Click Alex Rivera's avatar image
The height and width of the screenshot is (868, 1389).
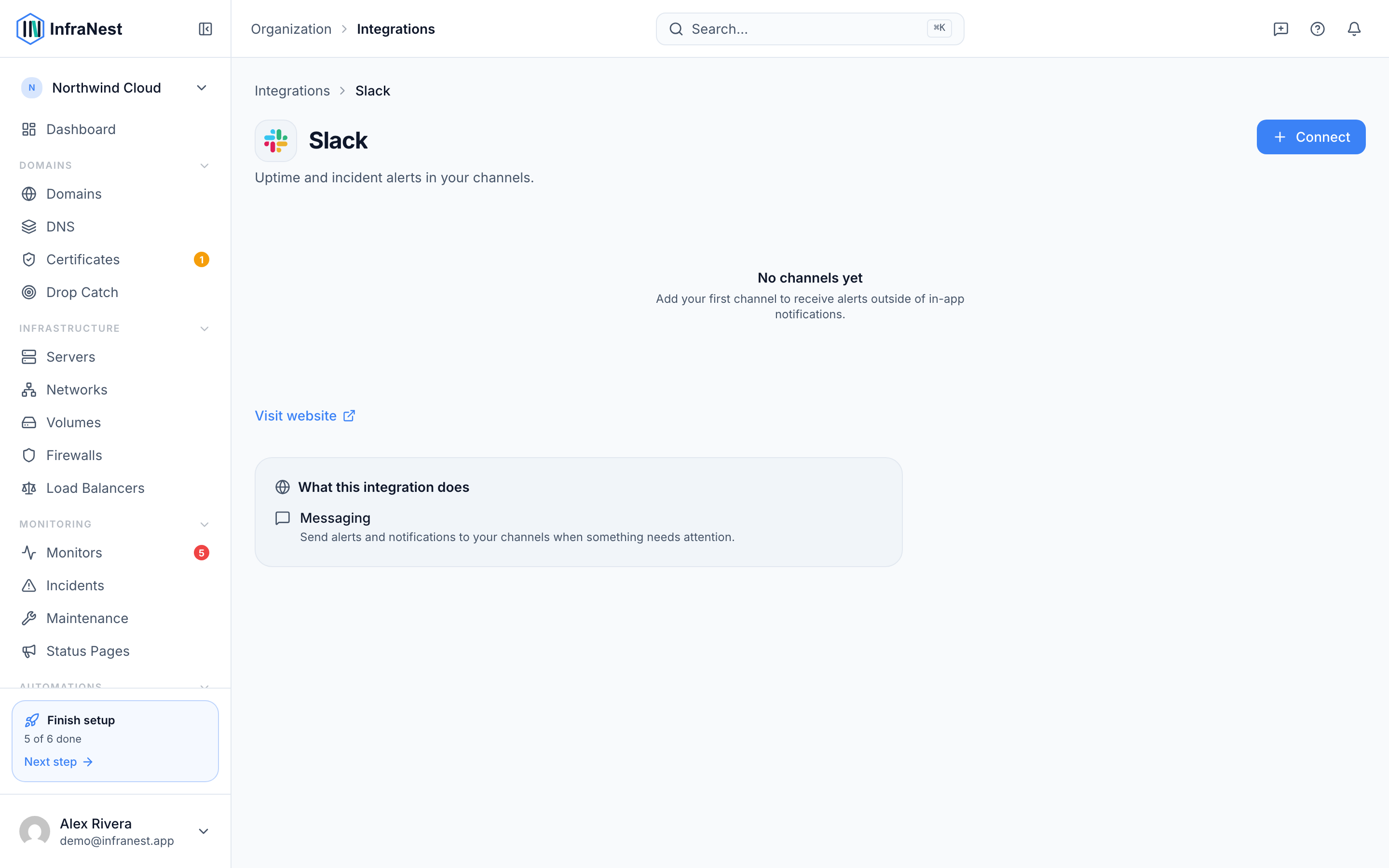point(34,831)
